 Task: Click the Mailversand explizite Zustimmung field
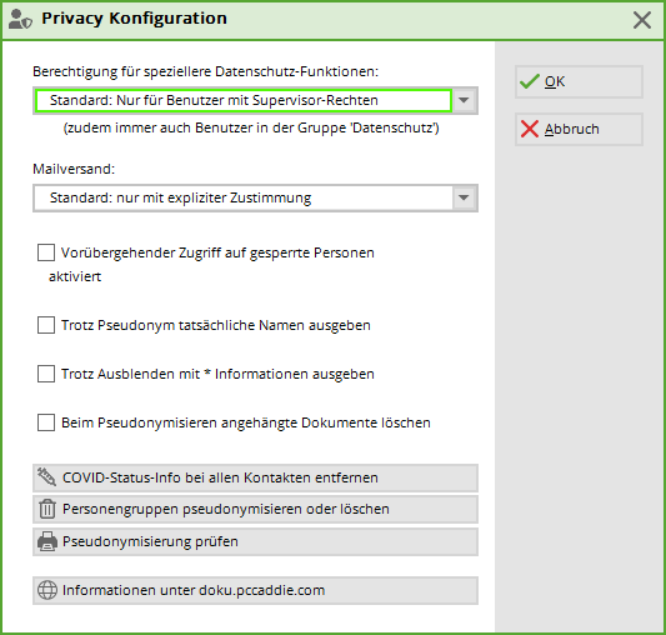point(243,198)
